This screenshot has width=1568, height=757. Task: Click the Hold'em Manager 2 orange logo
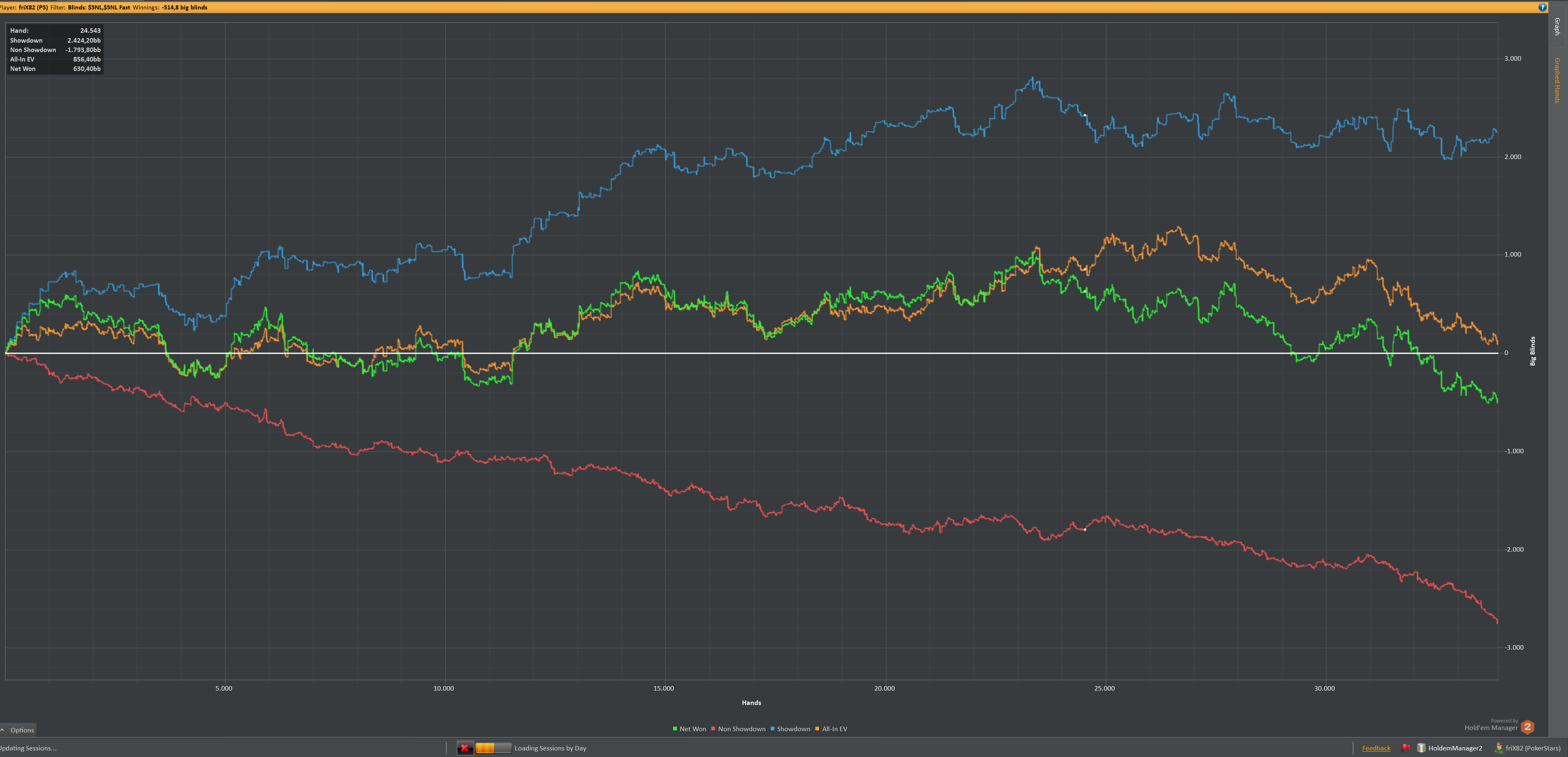click(x=1527, y=727)
